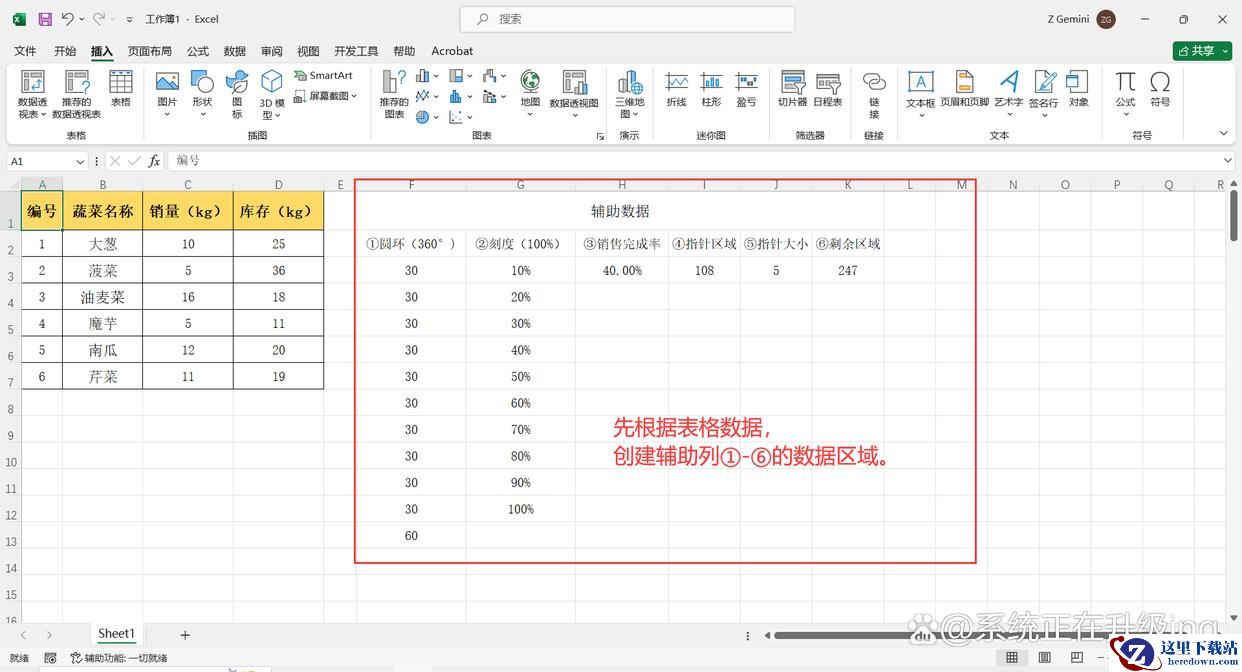The image size is (1242, 672).
Task: Switch to the 数据 (Data) tab
Action: [235, 51]
